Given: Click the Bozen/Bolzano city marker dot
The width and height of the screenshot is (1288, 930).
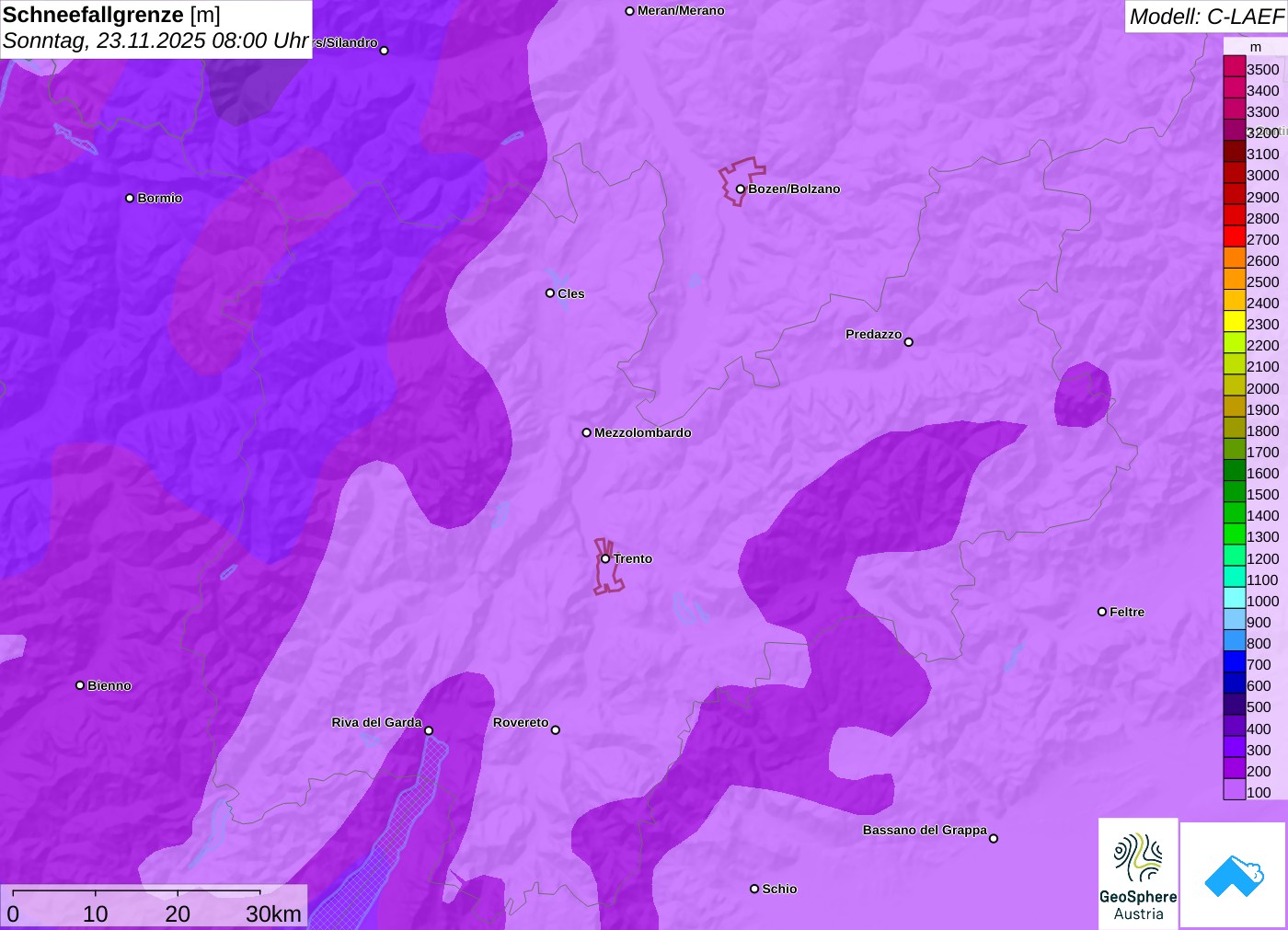Looking at the screenshot, I should 740,189.
